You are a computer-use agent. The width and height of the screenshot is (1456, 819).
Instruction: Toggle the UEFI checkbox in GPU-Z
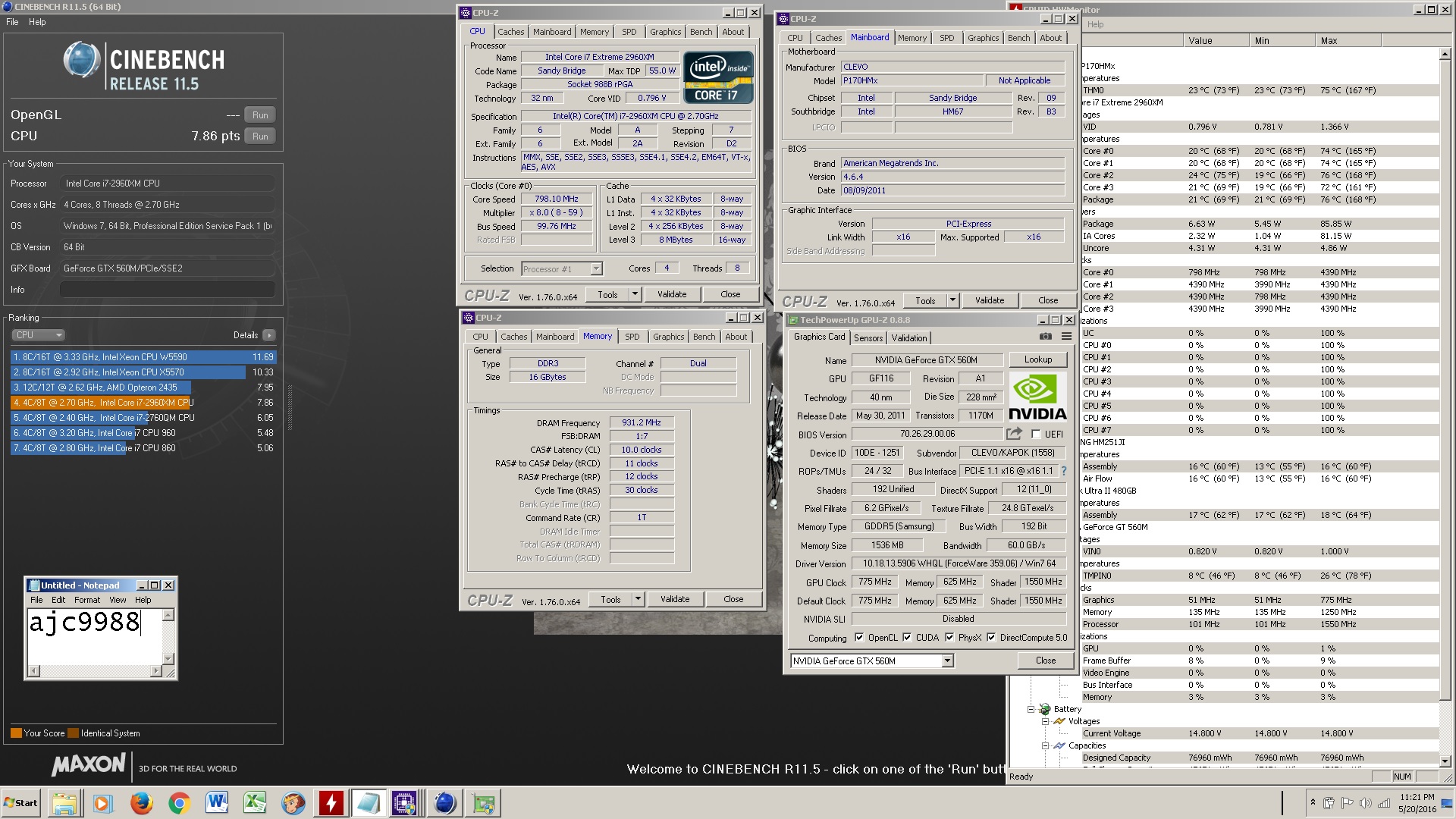tap(1036, 434)
